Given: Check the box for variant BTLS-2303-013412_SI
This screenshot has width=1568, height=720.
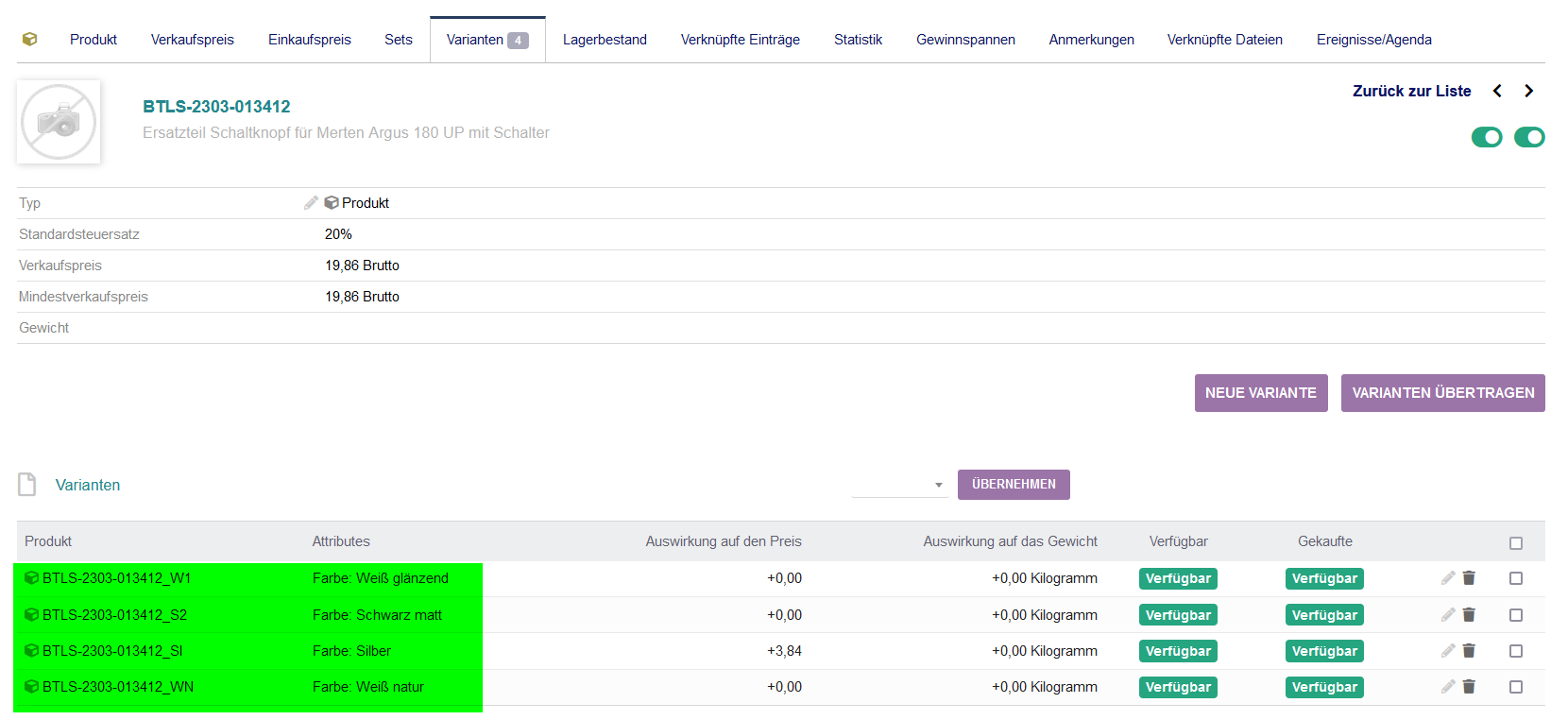Looking at the screenshot, I should 1516,651.
